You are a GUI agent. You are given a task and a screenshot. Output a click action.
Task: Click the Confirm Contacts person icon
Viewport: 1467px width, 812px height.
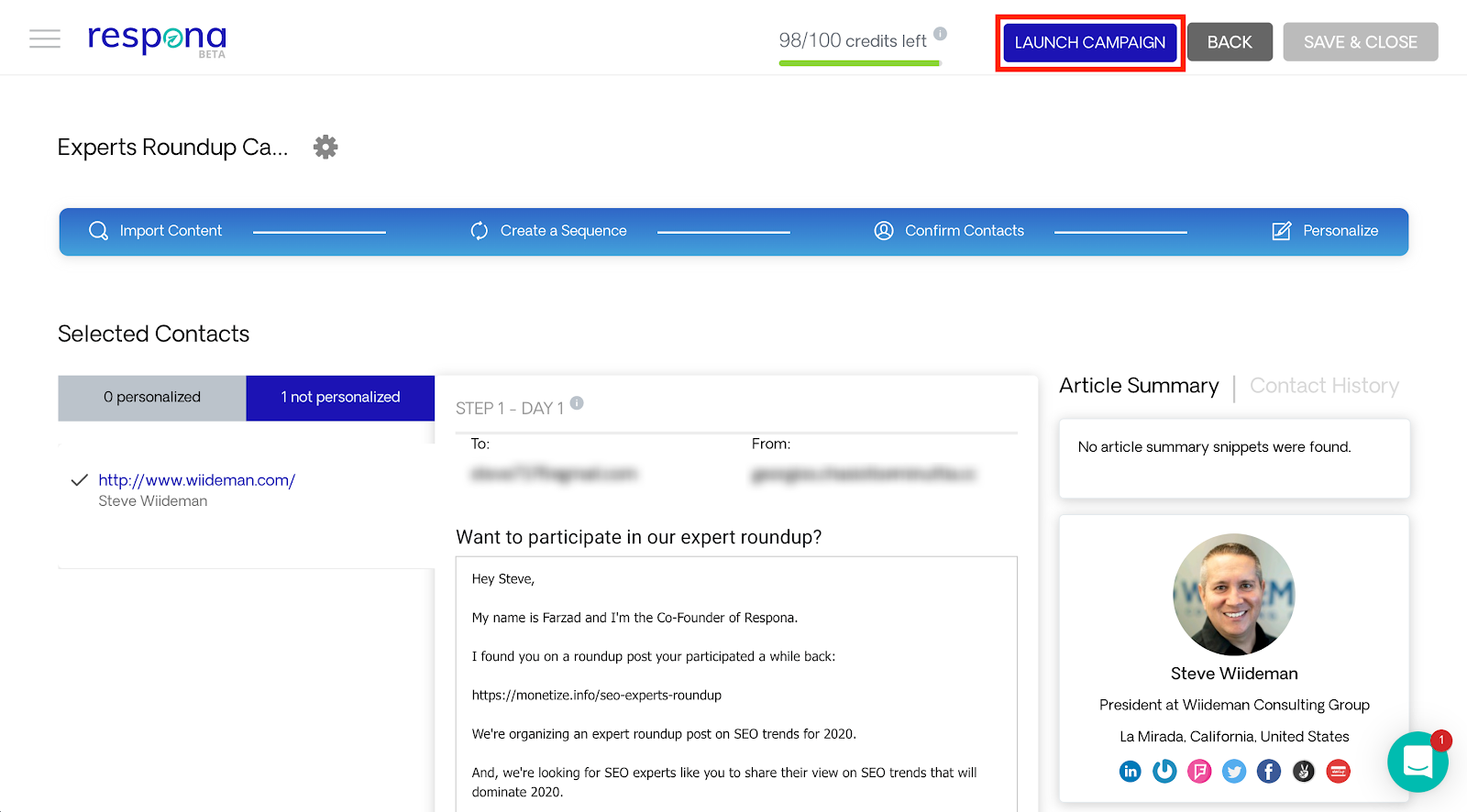[884, 231]
